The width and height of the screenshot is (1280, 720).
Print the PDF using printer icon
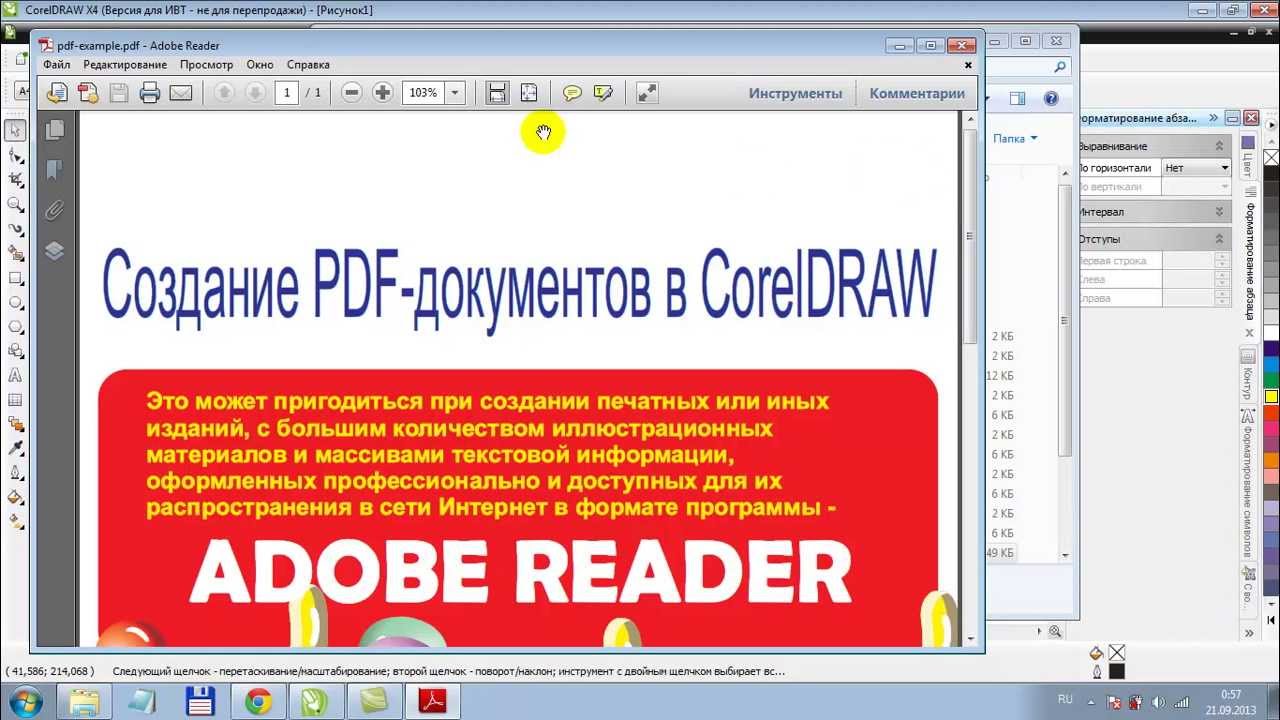tap(150, 93)
